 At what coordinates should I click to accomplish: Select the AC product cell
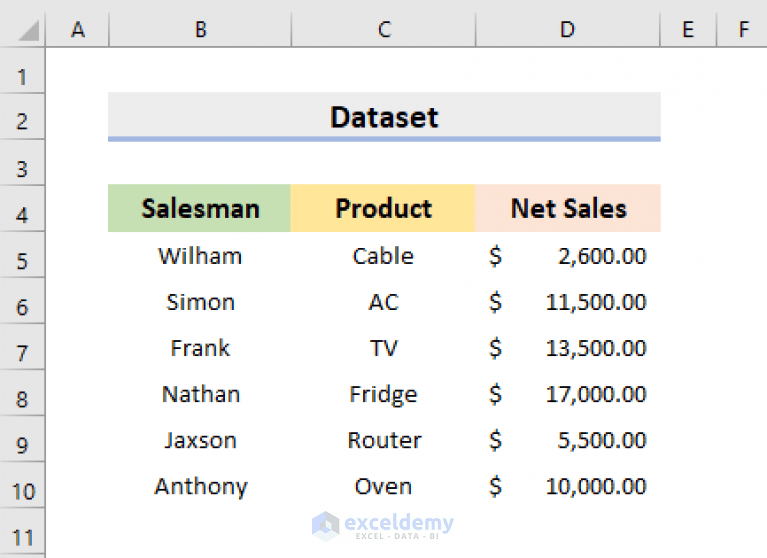[383, 301]
